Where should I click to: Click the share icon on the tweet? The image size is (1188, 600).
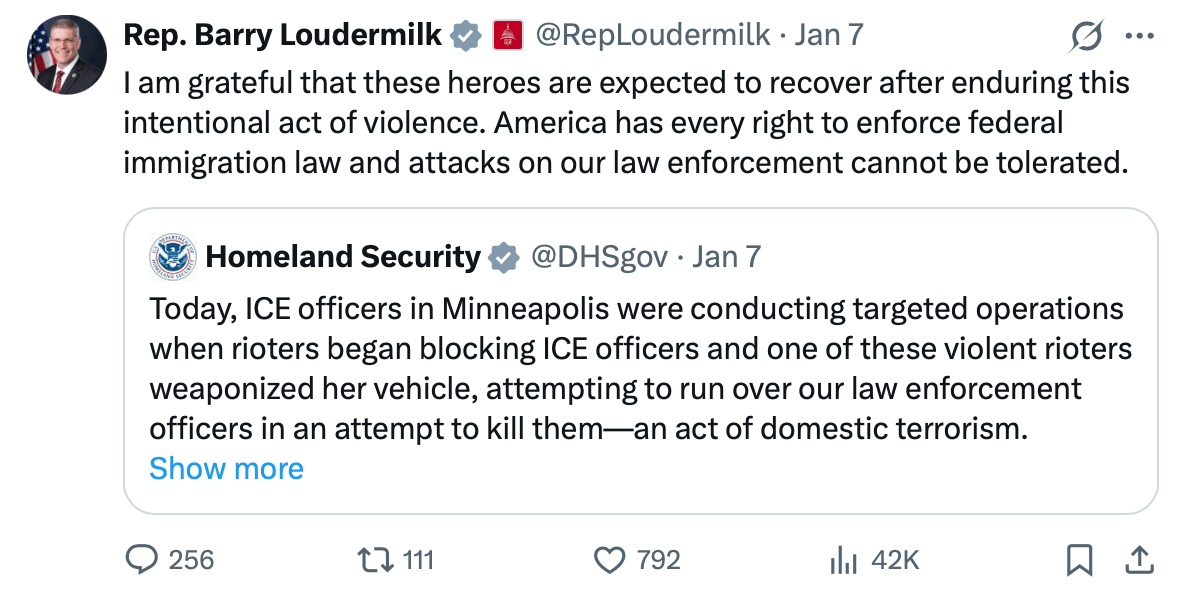tap(1135, 560)
